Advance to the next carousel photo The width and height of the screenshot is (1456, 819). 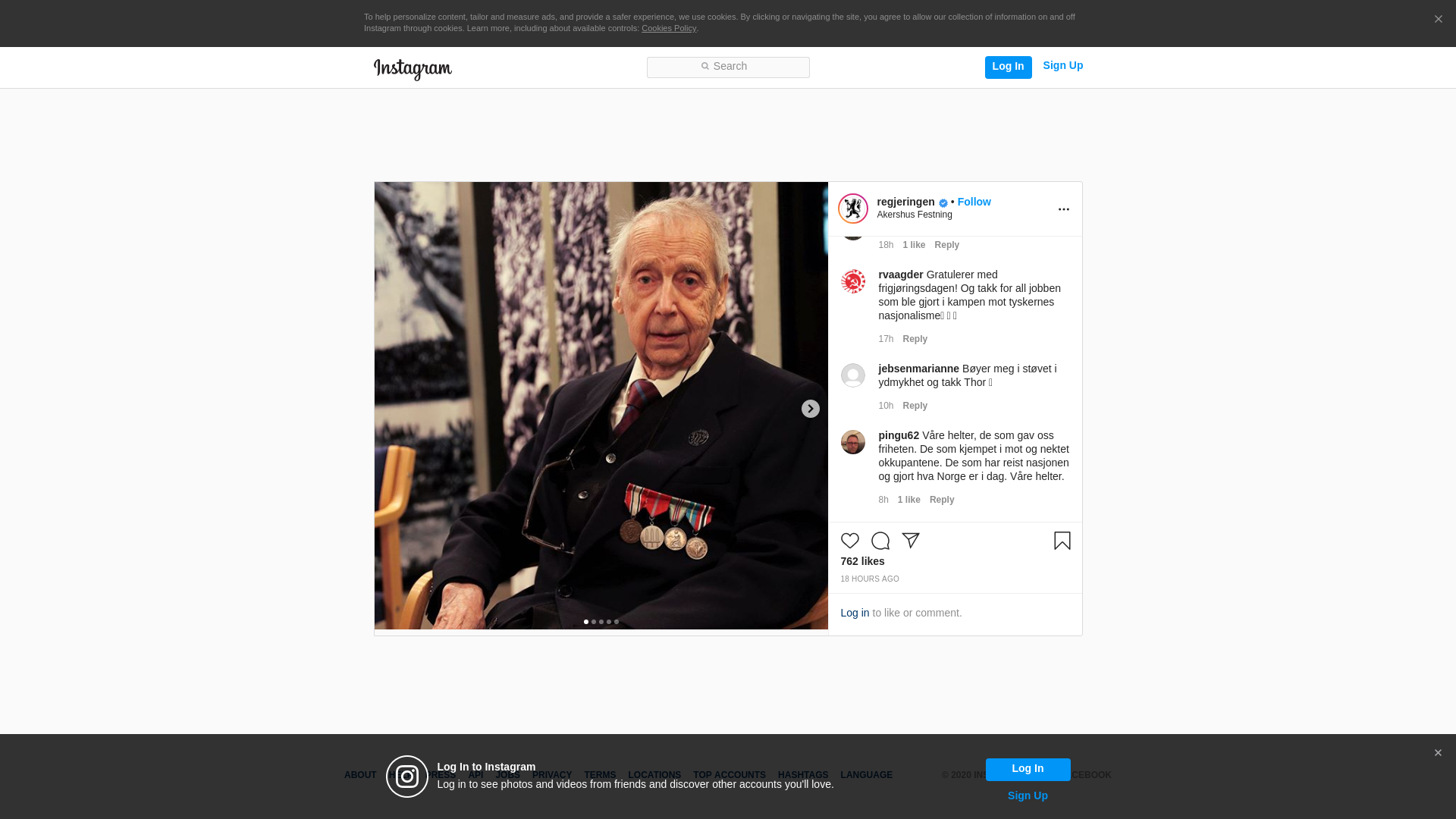click(810, 409)
